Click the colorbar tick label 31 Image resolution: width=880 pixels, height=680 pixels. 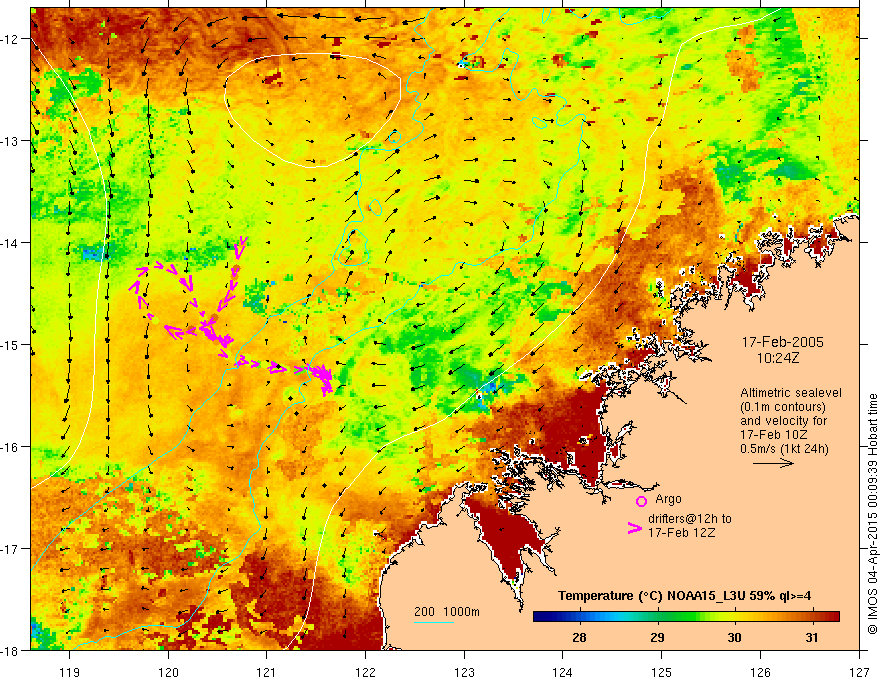click(812, 637)
